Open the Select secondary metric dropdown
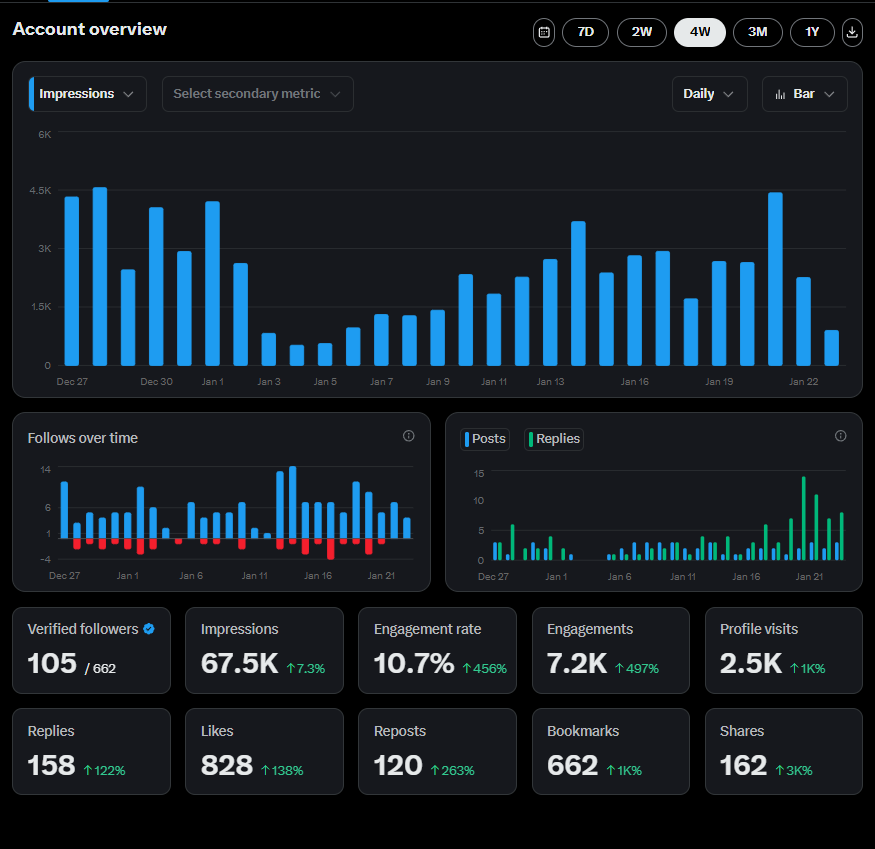This screenshot has height=849, width=875. tap(257, 93)
